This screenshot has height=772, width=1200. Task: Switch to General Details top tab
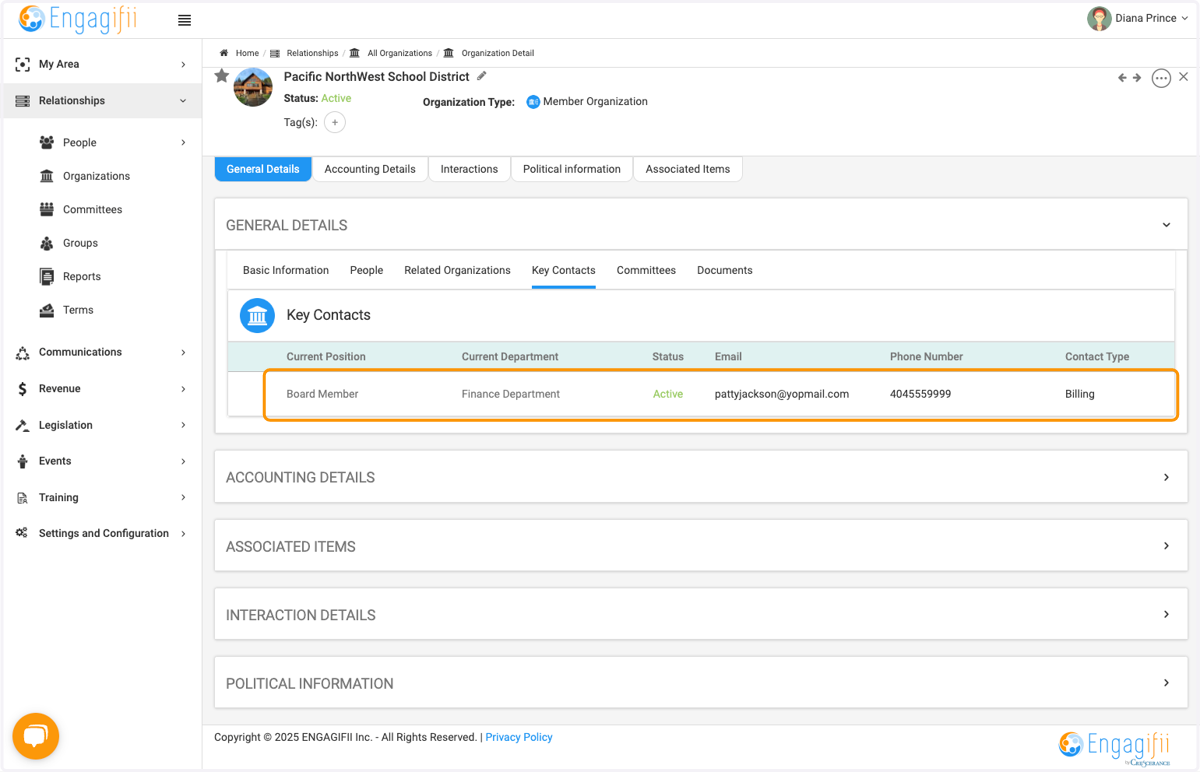click(x=263, y=169)
